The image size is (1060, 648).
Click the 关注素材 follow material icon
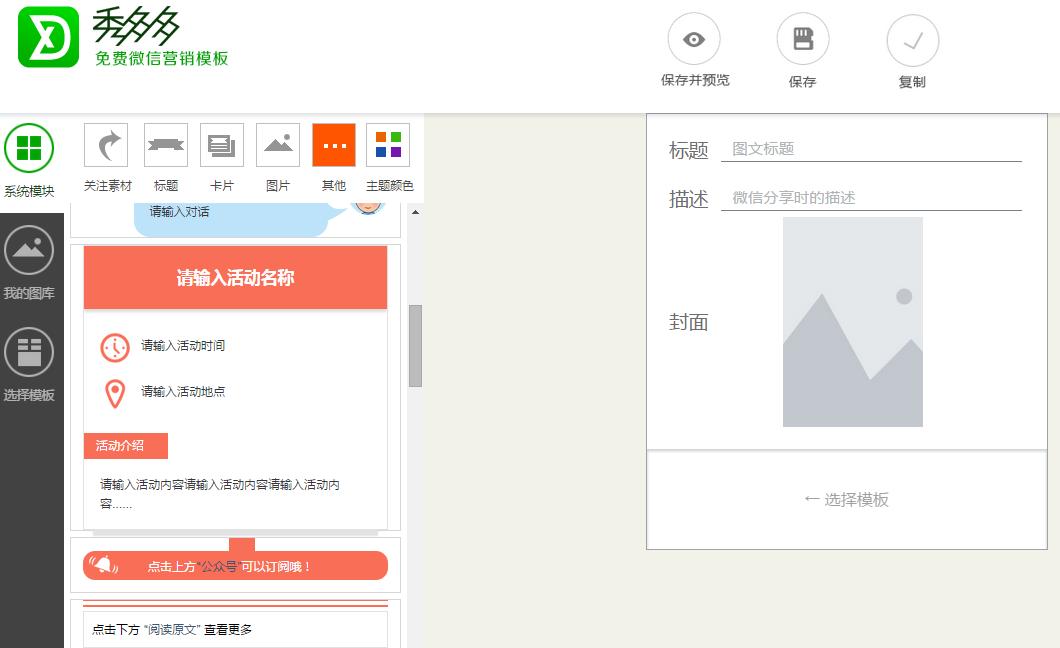point(105,143)
